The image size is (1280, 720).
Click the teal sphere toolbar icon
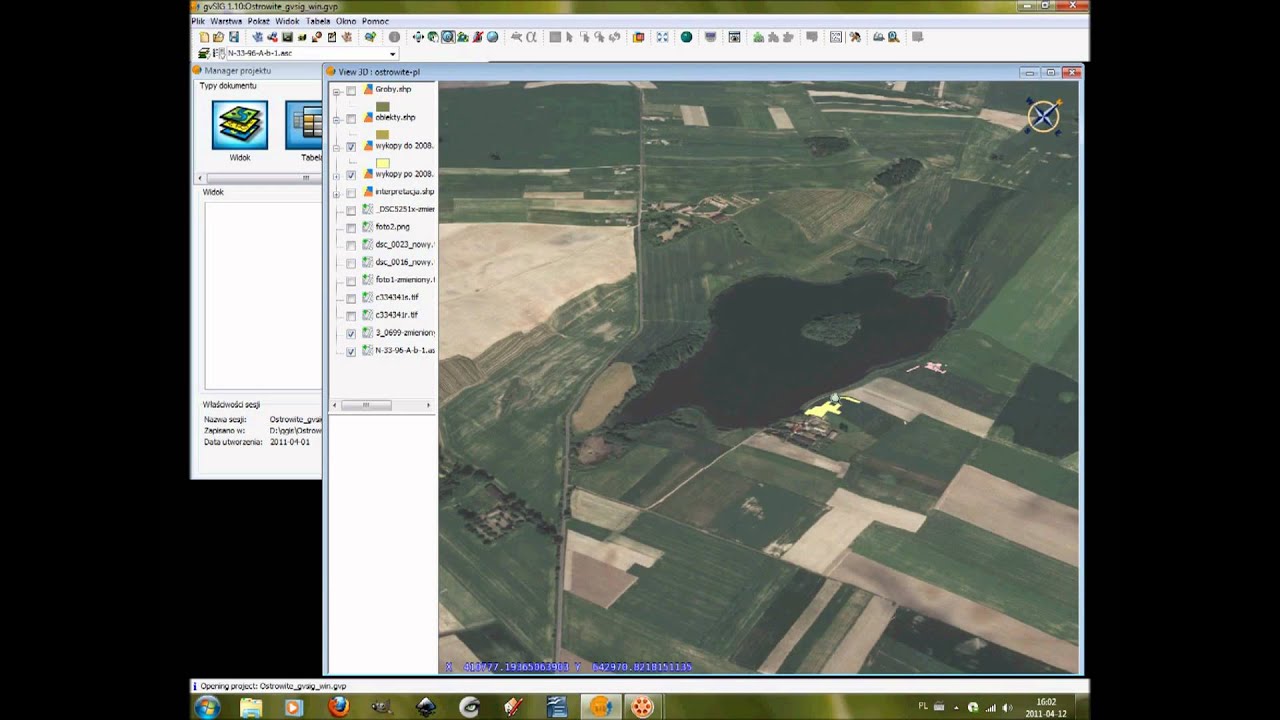686,37
